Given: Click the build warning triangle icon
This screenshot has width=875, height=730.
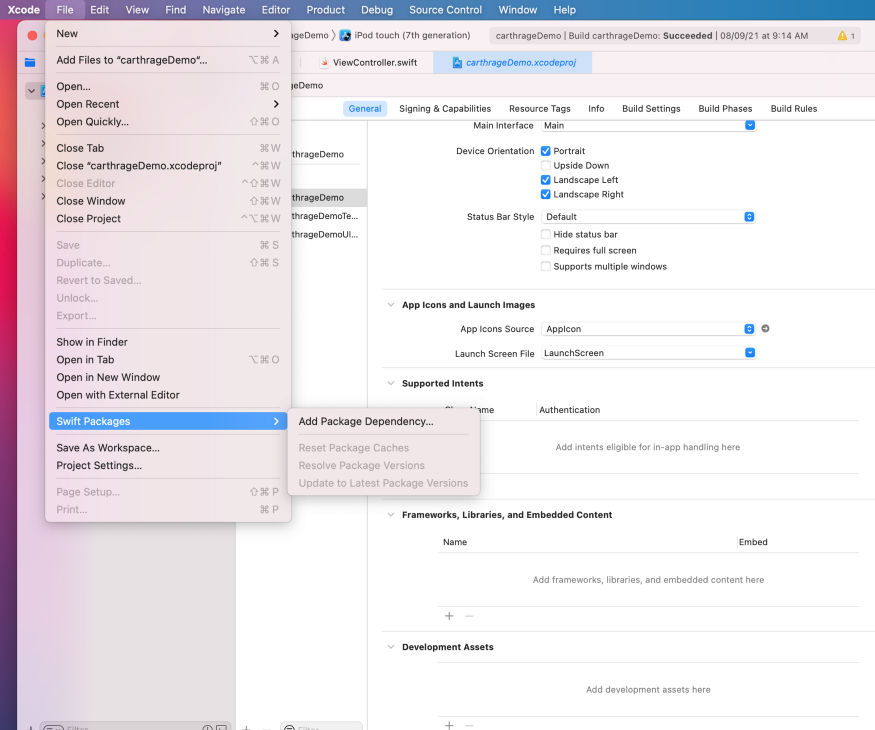Looking at the screenshot, I should pyautogui.click(x=842, y=36).
